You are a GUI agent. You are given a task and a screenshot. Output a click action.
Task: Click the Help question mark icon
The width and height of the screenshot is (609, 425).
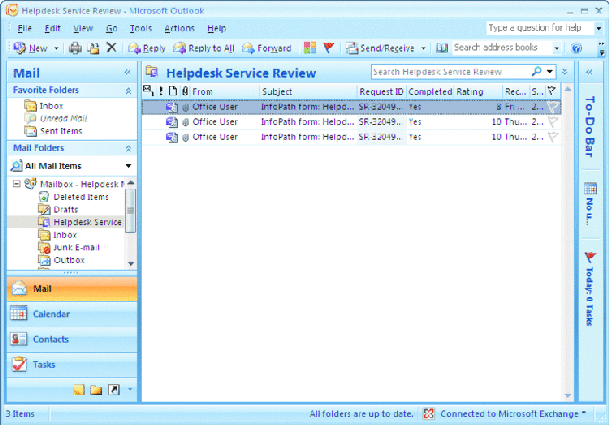[576, 48]
